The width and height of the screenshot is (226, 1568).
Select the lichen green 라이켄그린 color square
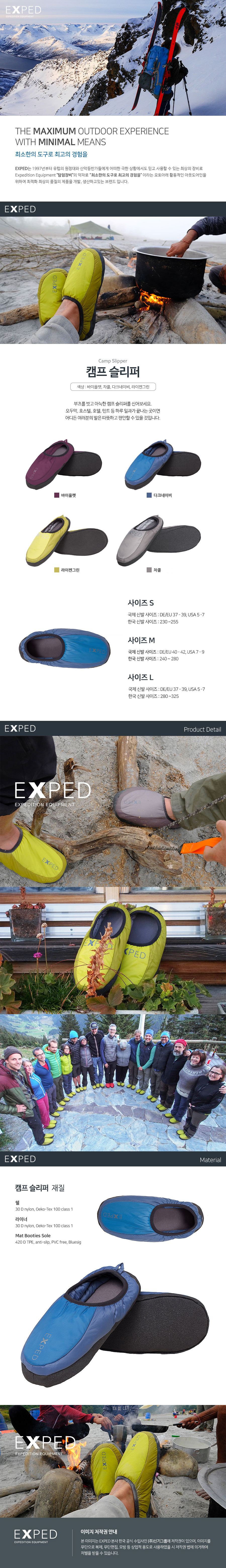56,570
